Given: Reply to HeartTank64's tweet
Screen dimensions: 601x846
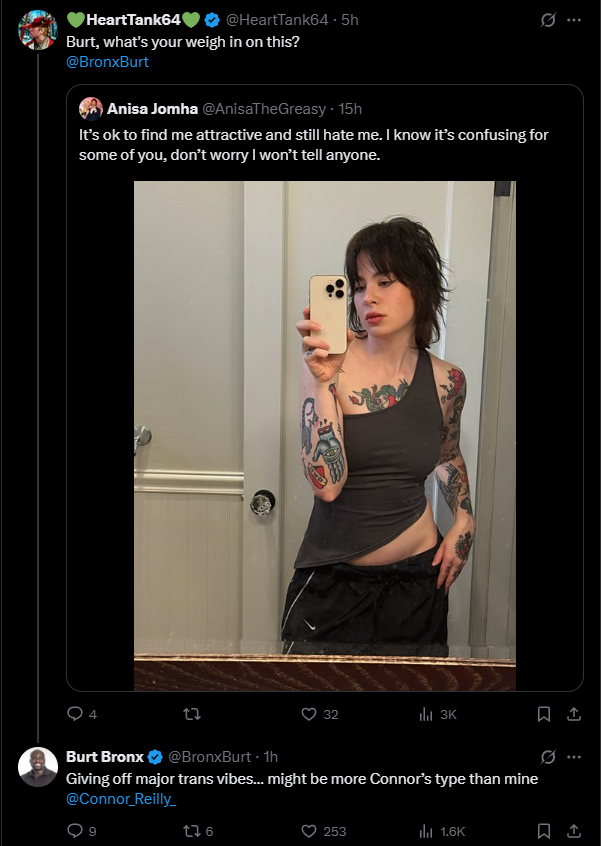Looking at the screenshot, I should click(x=74, y=714).
